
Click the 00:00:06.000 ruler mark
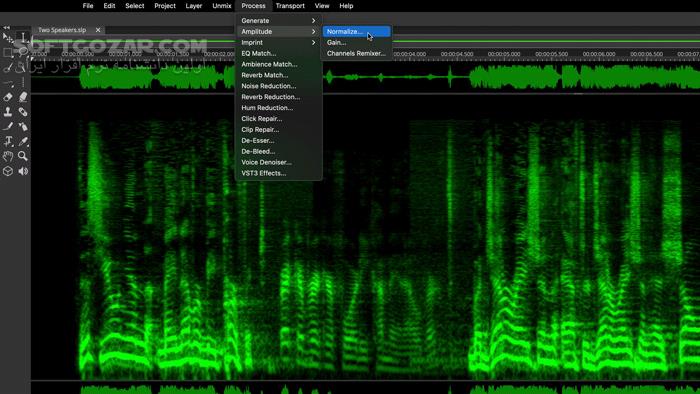click(599, 54)
